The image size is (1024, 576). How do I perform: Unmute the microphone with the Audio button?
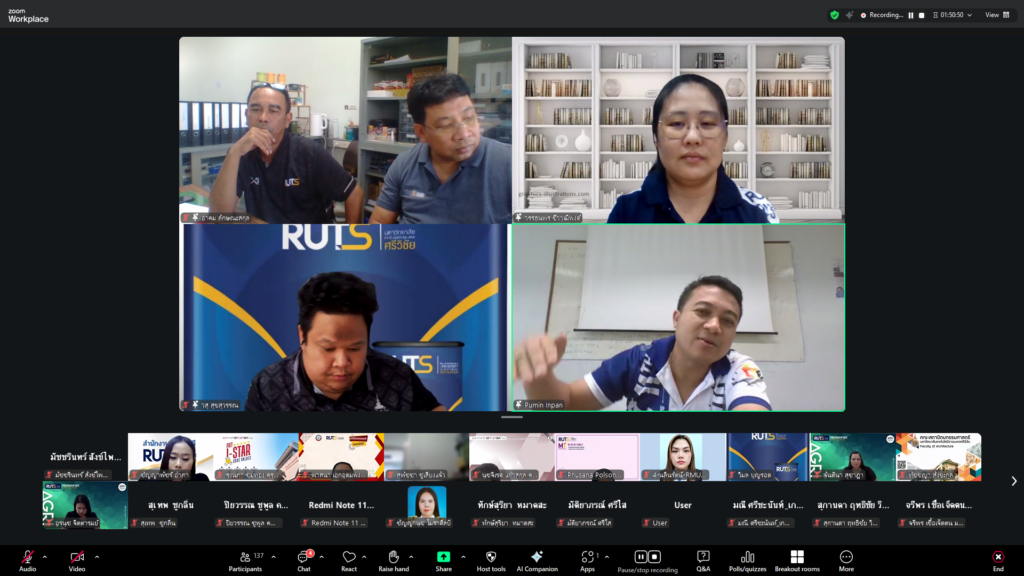[x=27, y=558]
